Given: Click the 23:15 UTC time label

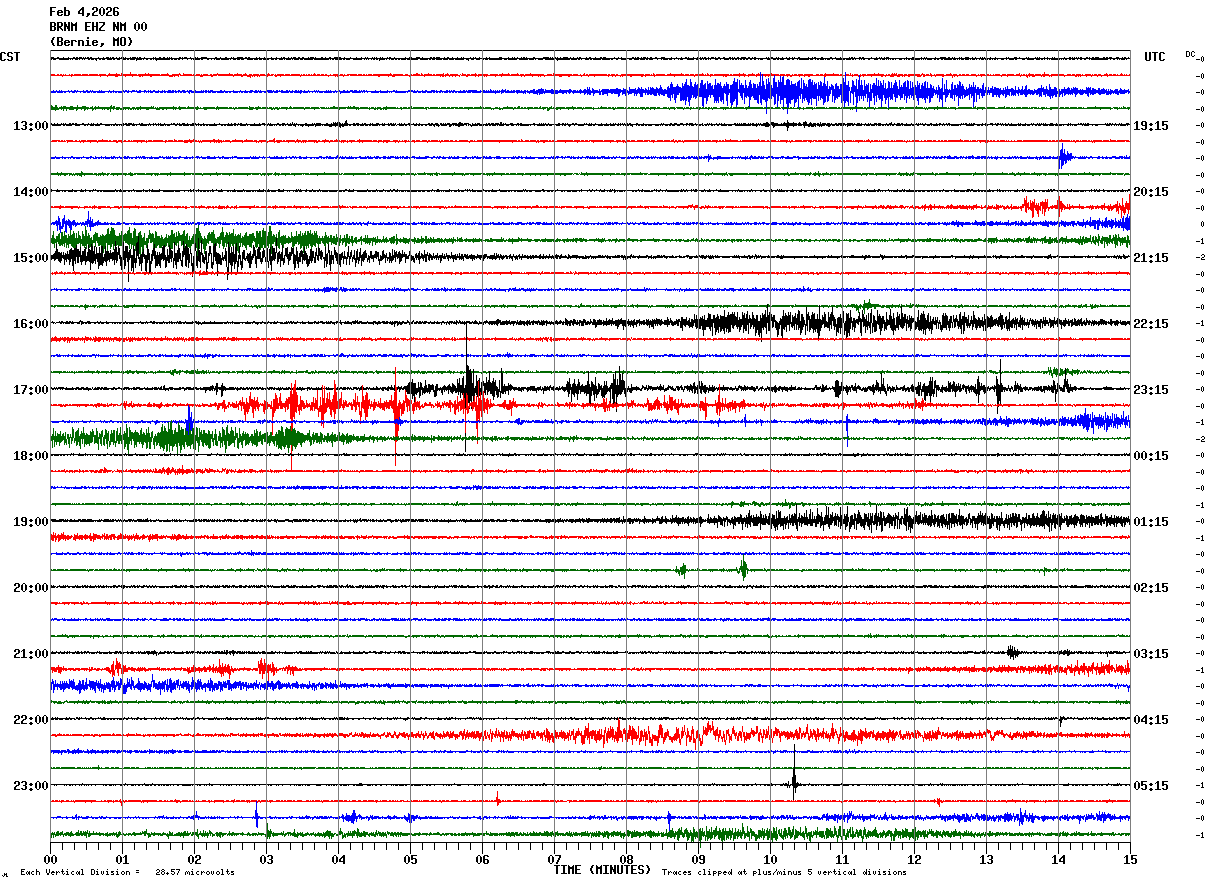Looking at the screenshot, I should pyautogui.click(x=1151, y=390).
